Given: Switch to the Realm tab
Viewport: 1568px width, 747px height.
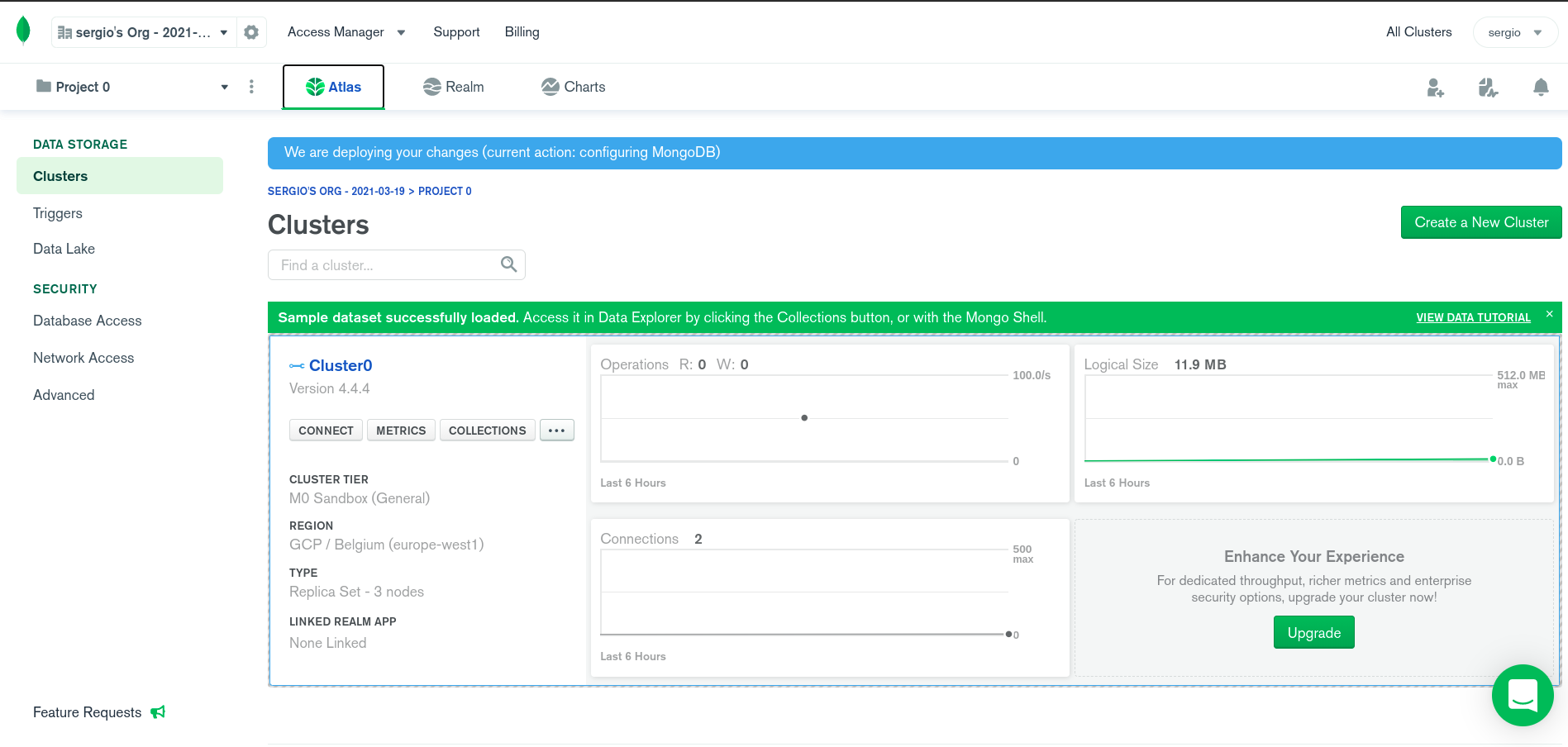Looking at the screenshot, I should (x=453, y=87).
